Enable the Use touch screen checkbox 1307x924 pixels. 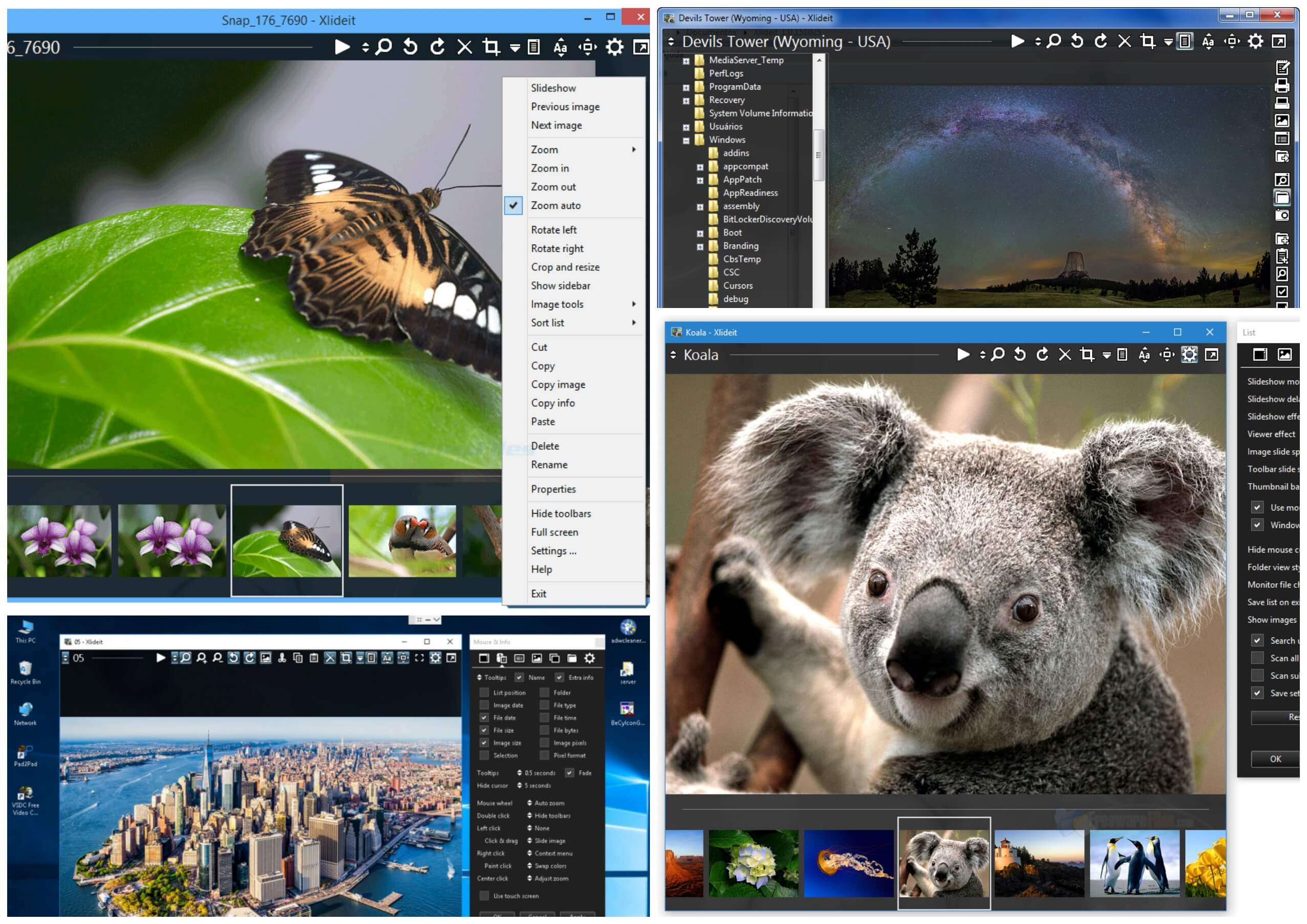tap(484, 896)
